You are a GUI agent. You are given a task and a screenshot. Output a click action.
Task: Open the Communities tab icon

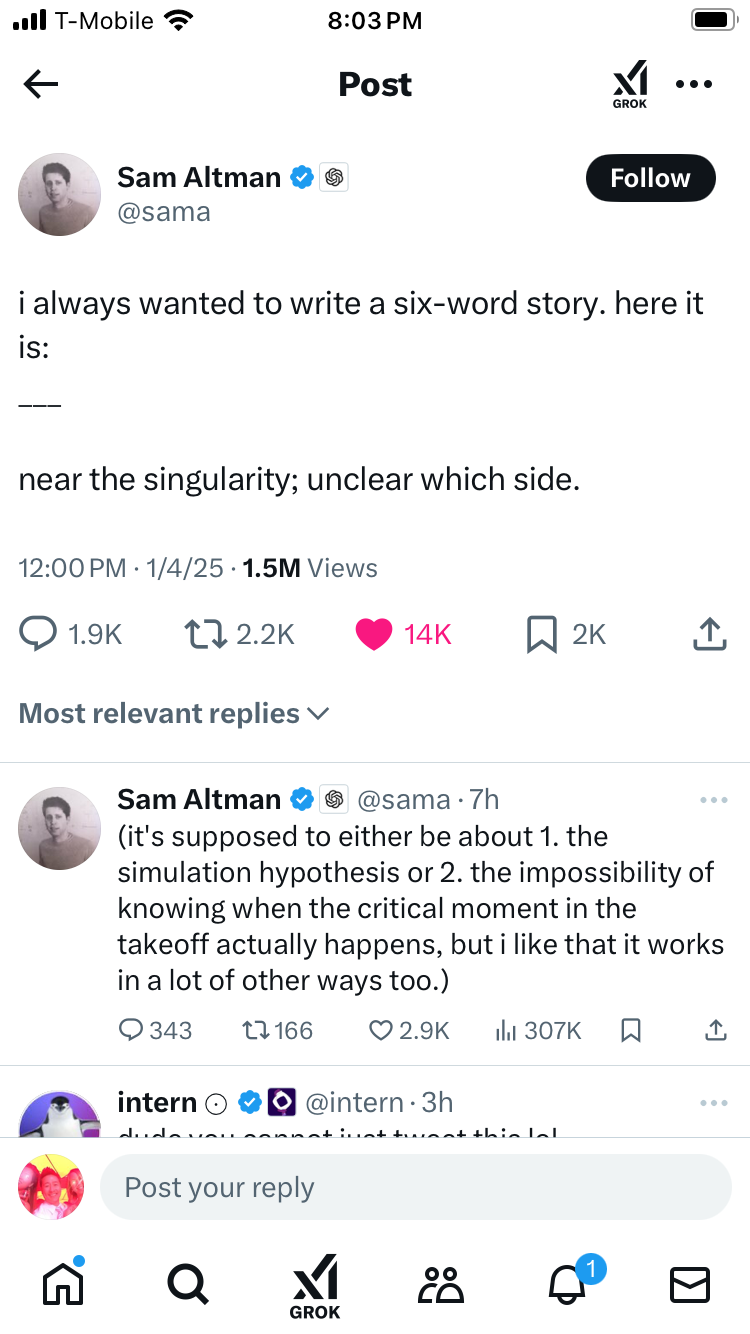point(441,1284)
